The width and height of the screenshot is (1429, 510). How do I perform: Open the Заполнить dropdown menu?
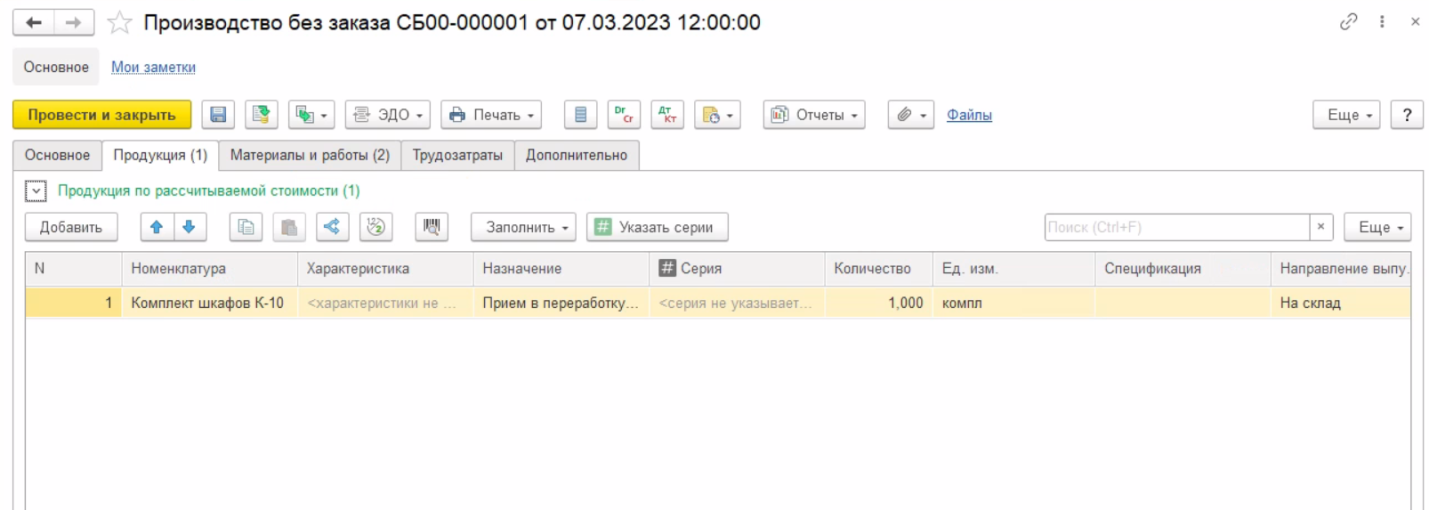click(523, 227)
